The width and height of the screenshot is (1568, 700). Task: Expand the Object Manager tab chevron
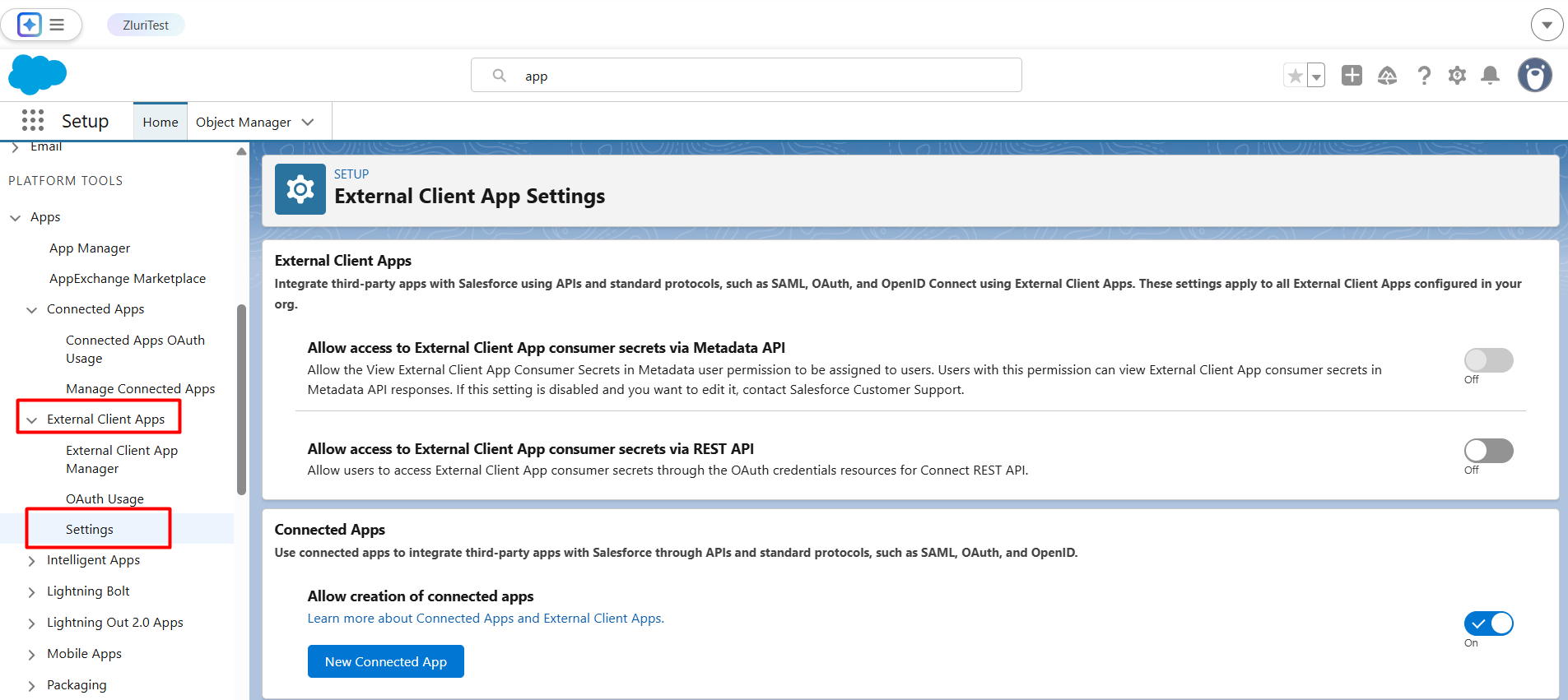[x=309, y=122]
